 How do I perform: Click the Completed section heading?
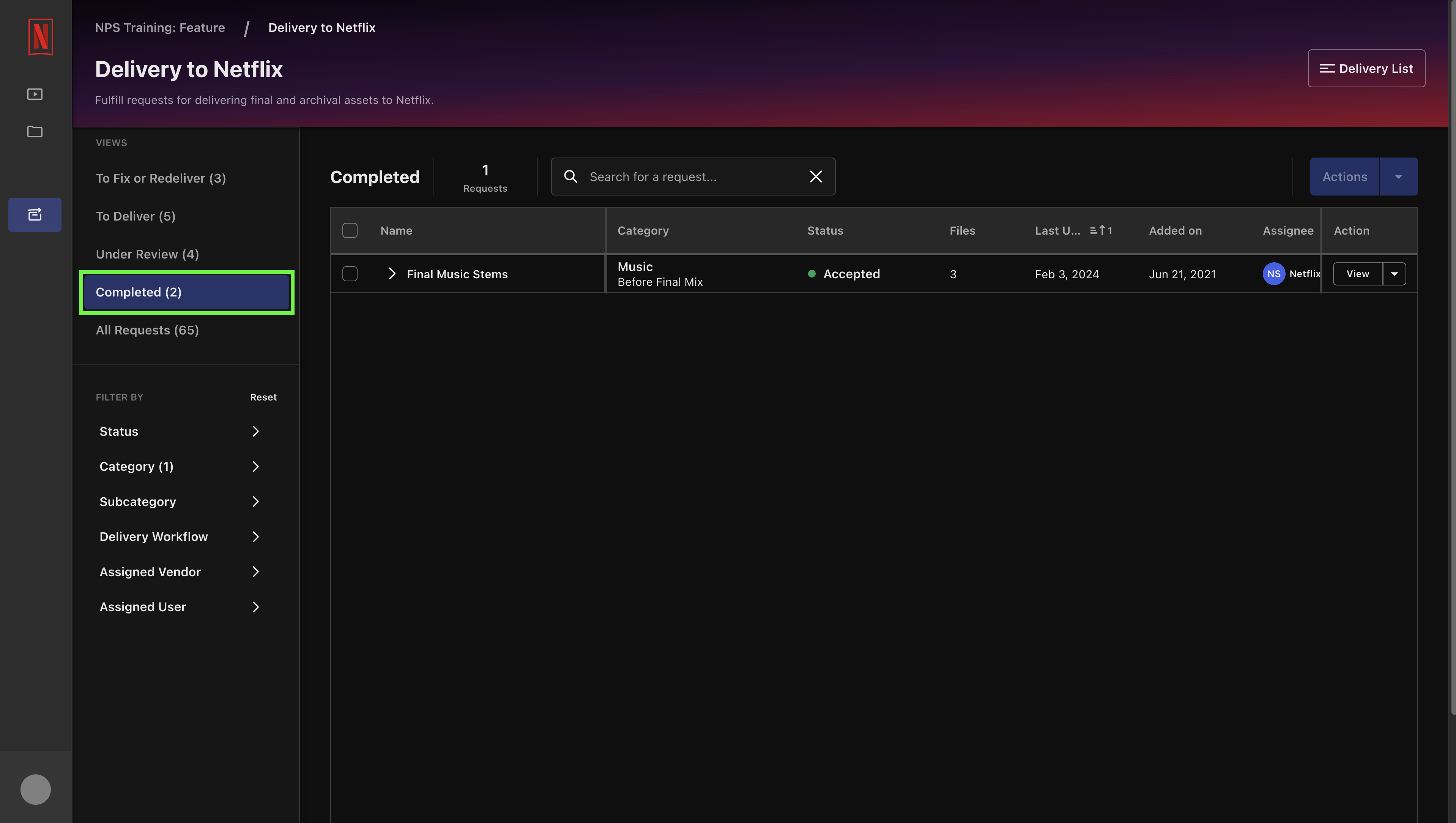point(374,177)
